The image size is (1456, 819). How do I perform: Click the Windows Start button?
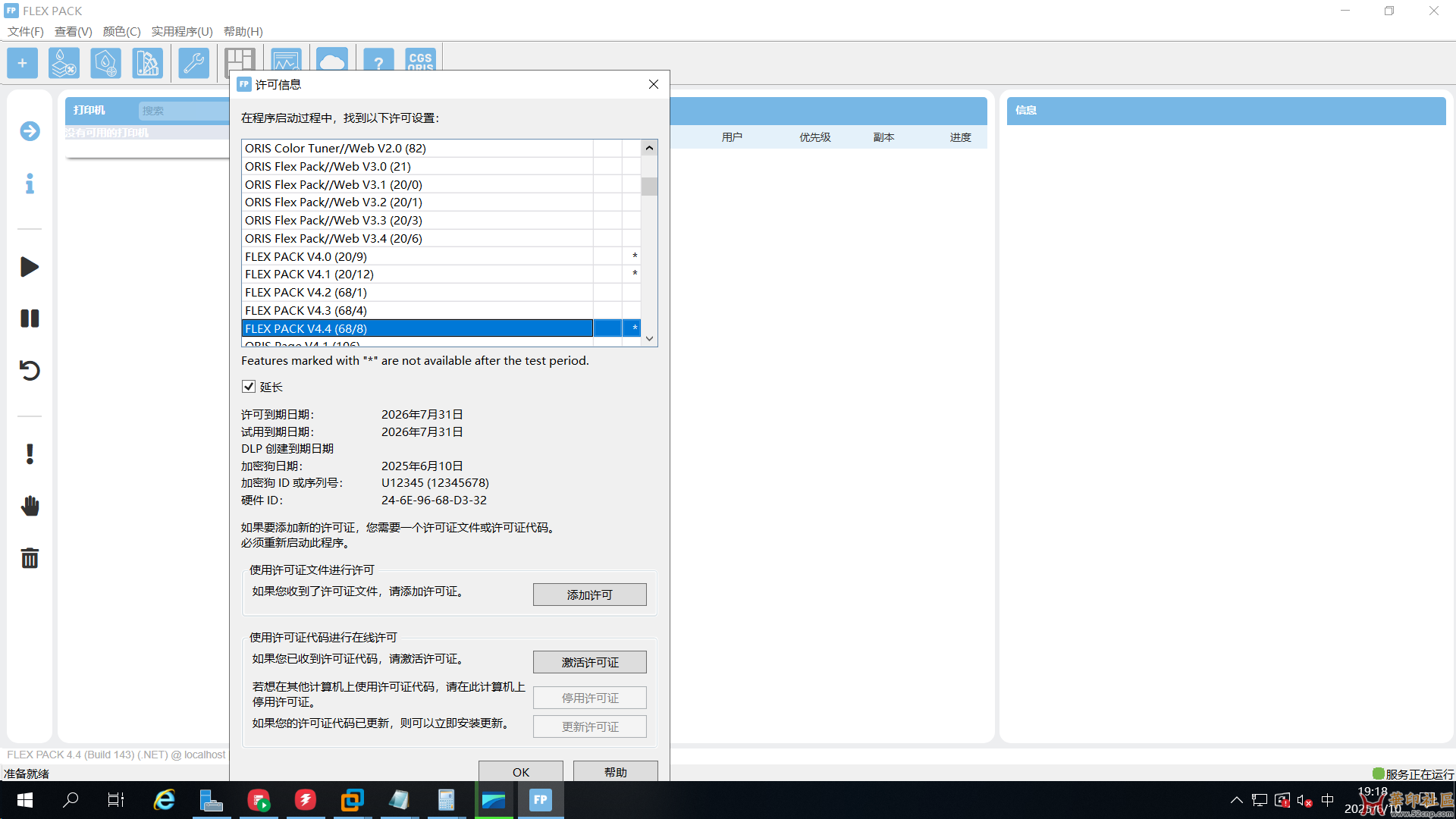pyautogui.click(x=24, y=800)
